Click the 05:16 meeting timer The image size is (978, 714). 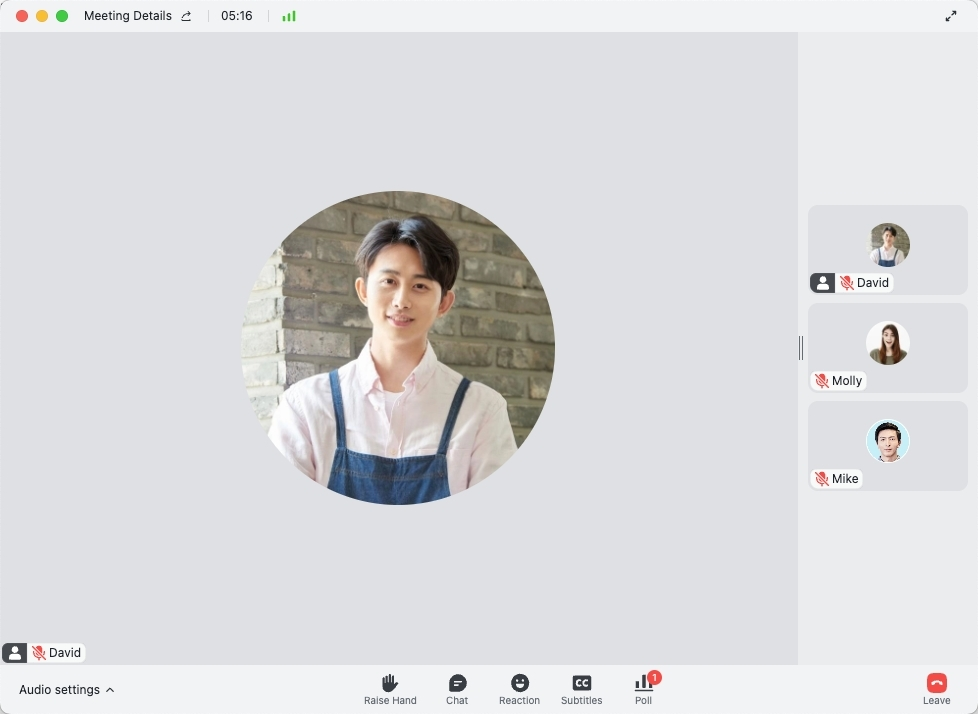coord(236,16)
